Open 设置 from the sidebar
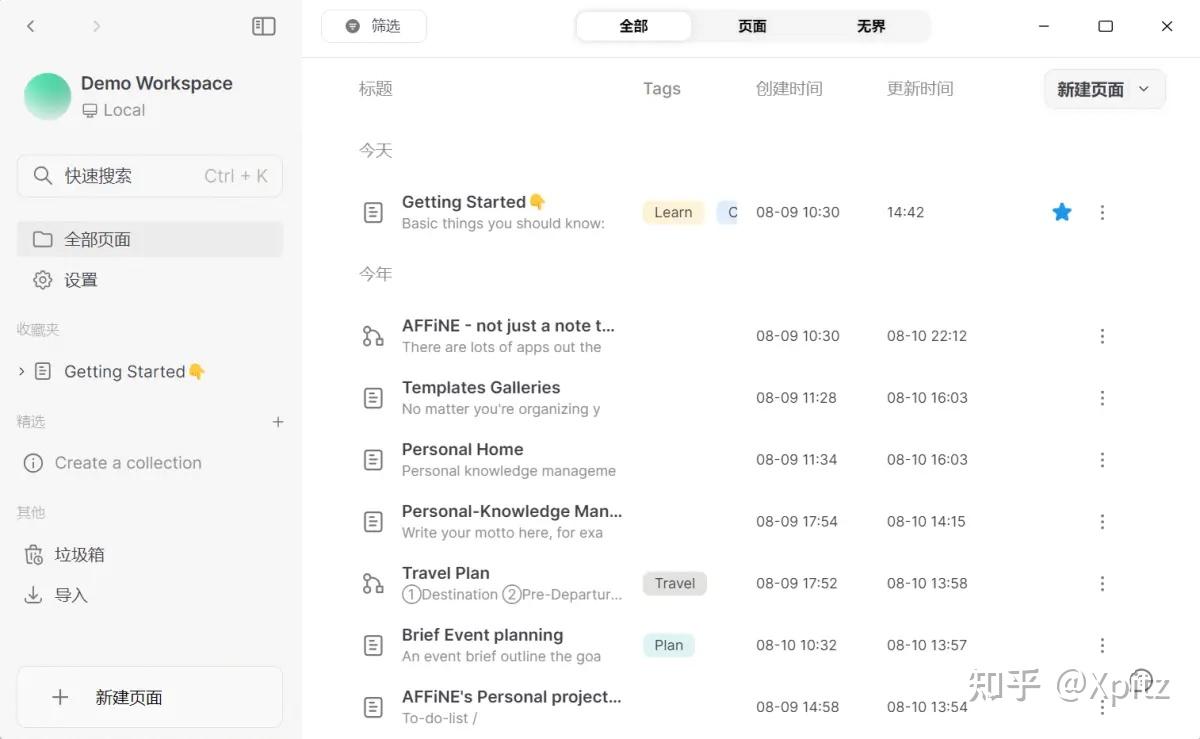Viewport: 1200px width, 739px height. click(80, 280)
